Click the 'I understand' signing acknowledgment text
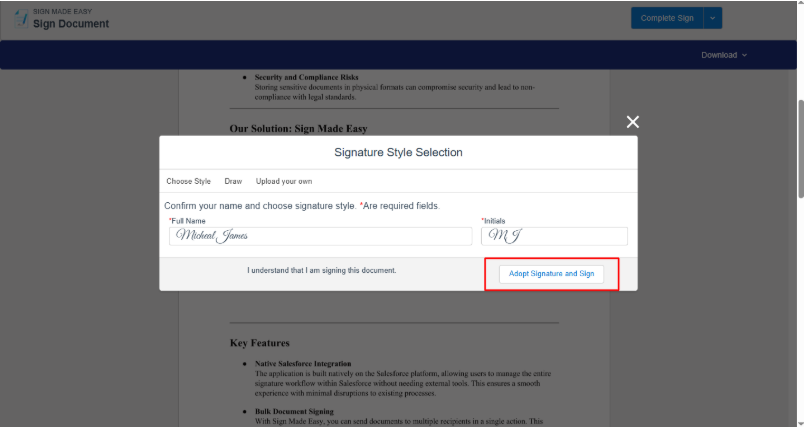808x430 pixels. tap(322, 271)
